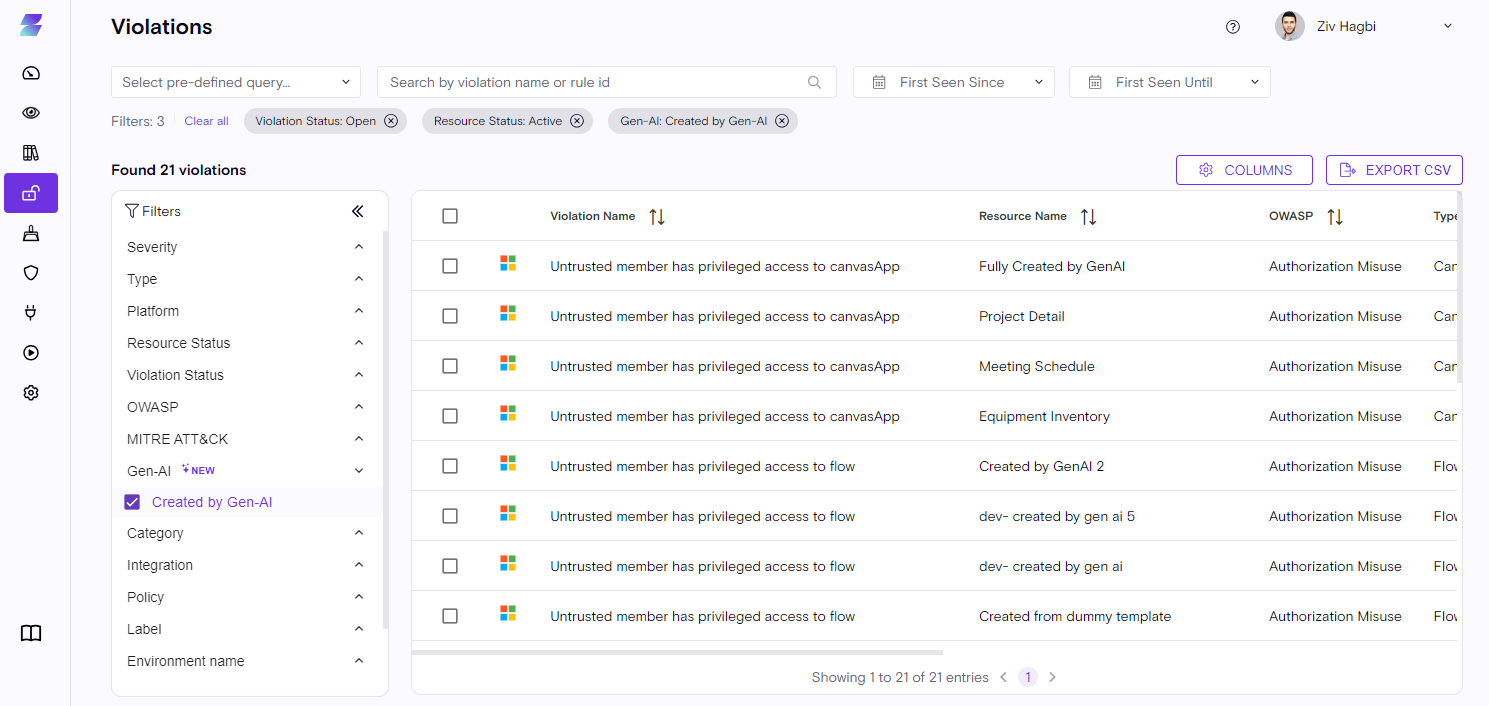Click the eye visibility icon in sidebar
Image resolution: width=1489 pixels, height=706 pixels.
(31, 113)
